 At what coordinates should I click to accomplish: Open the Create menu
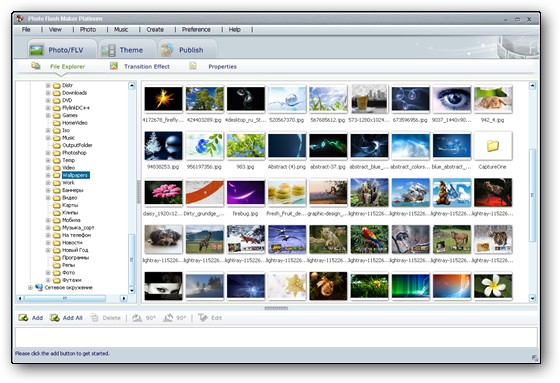point(155,30)
